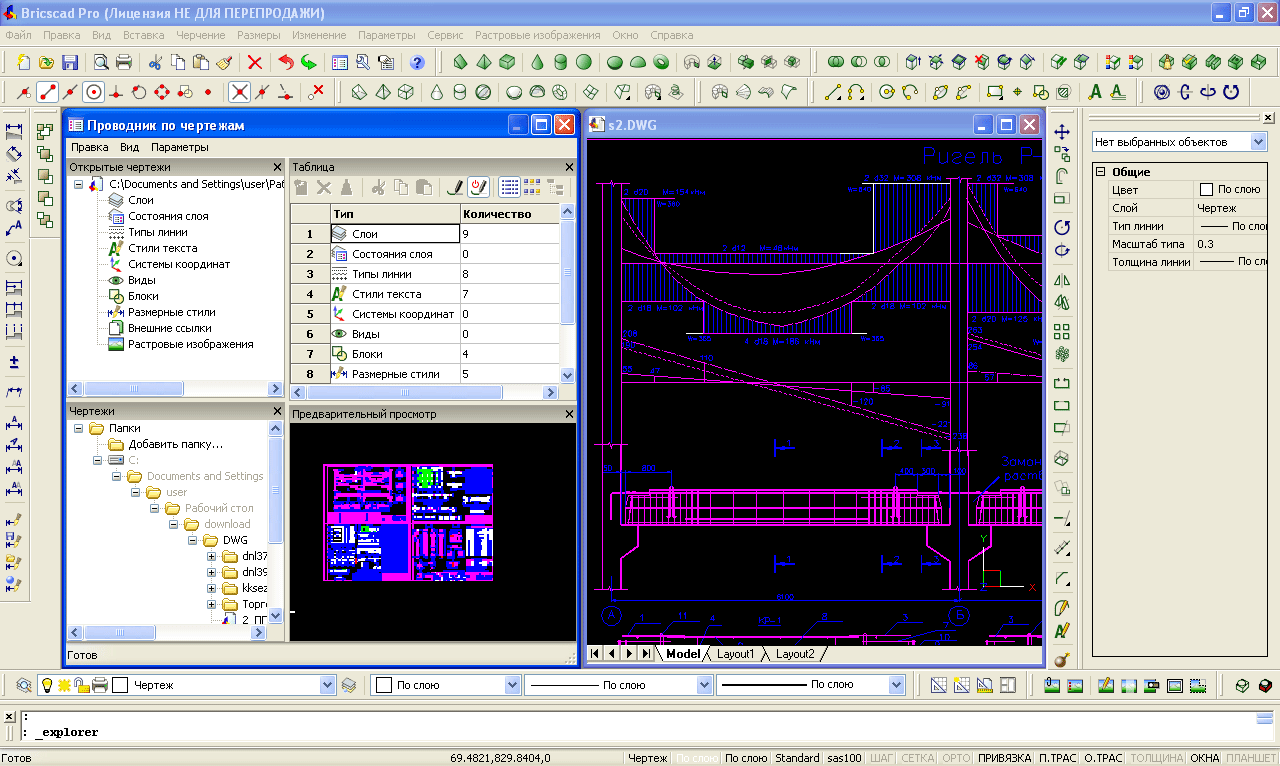Image resolution: width=1280 pixels, height=766 pixels.
Task: Collapse the Папки tree node
Action: tap(78, 428)
